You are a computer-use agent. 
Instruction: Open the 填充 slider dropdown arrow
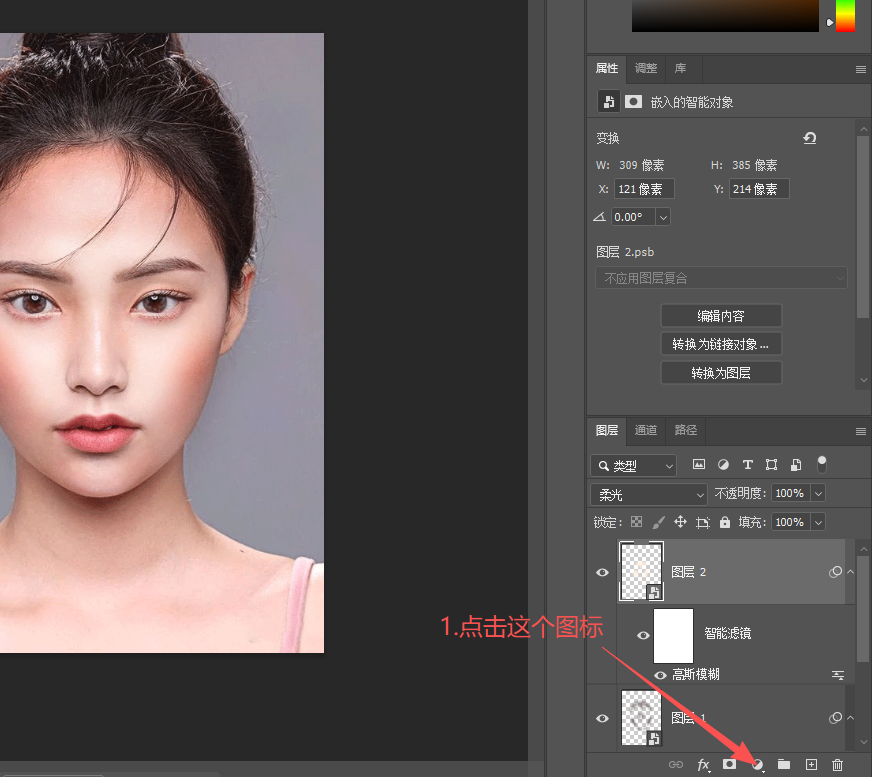click(818, 522)
